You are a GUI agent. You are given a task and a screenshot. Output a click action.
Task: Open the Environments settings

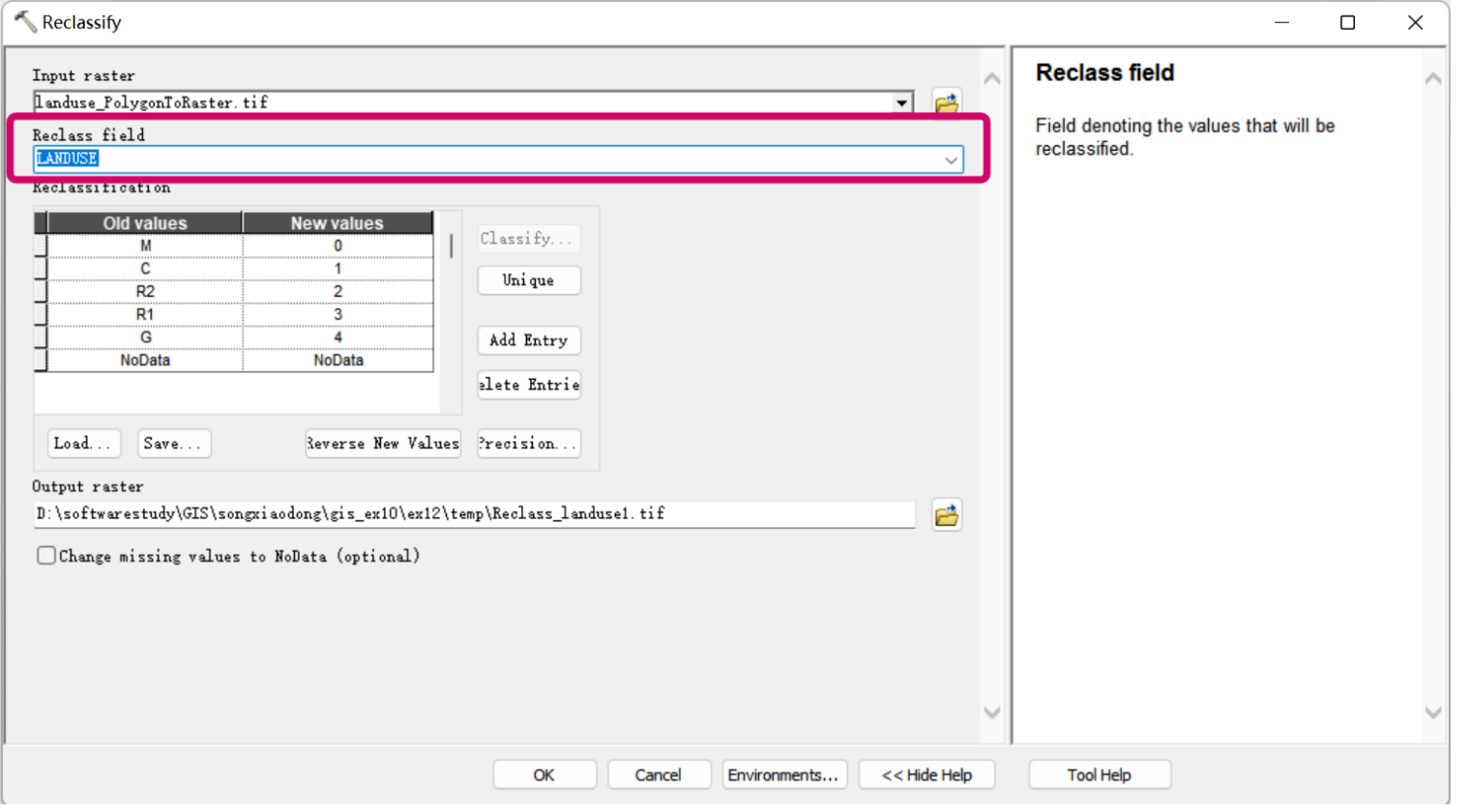pyautogui.click(x=783, y=774)
